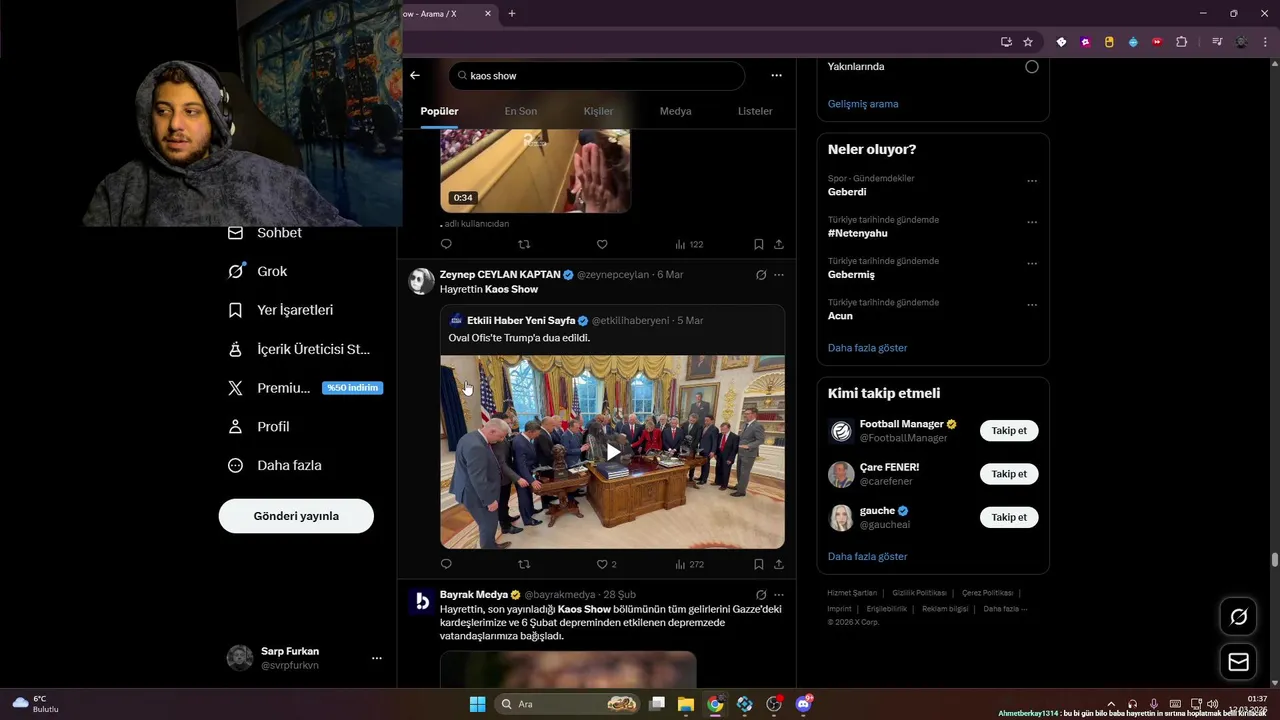Reply to Zeynep CEYLAN KAPTAN's post
This screenshot has width=1280, height=720.
point(446,564)
